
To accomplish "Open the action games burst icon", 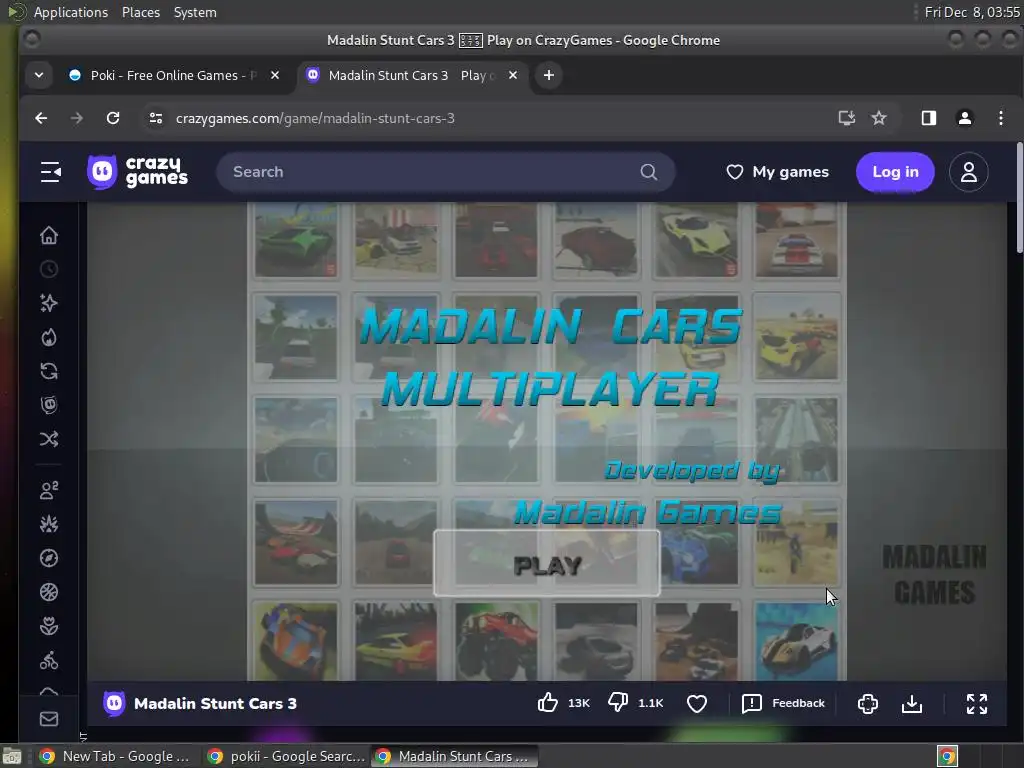I will coord(49,524).
